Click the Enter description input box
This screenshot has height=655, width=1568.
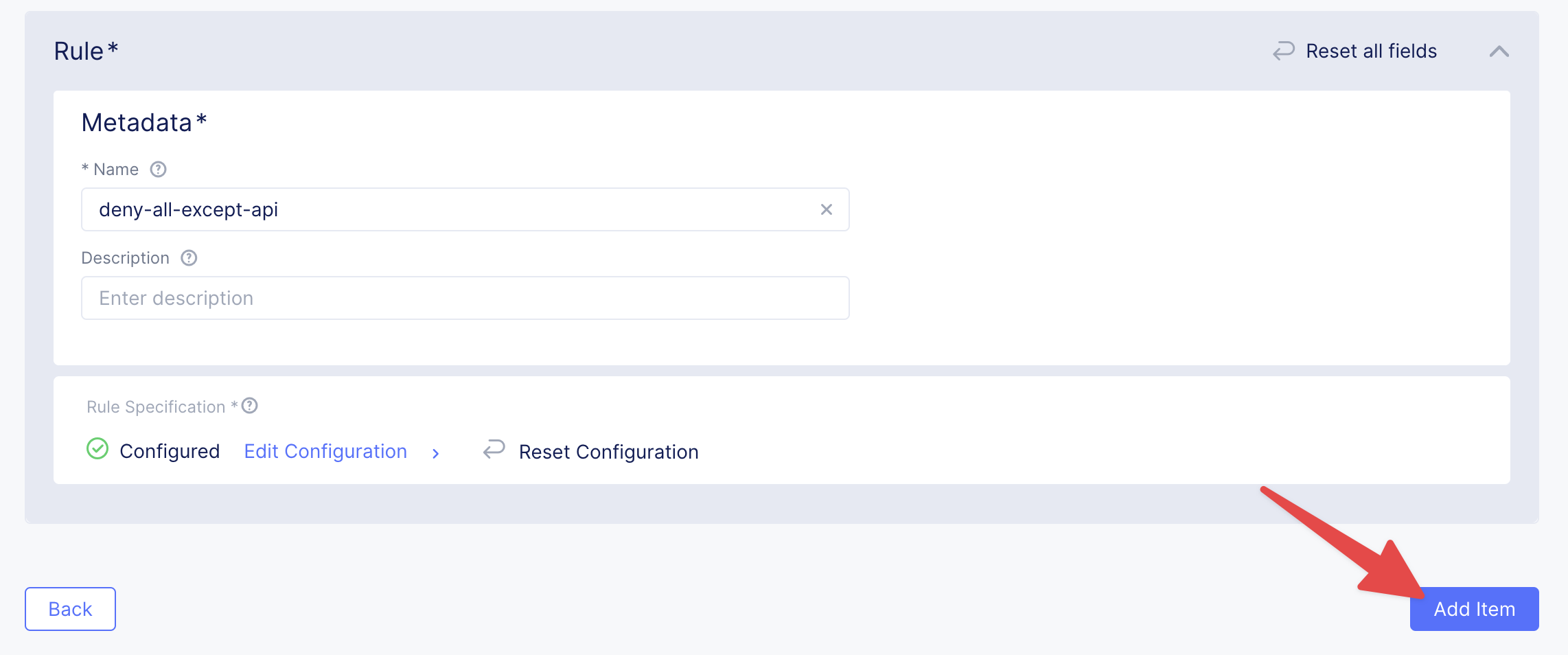[465, 298]
